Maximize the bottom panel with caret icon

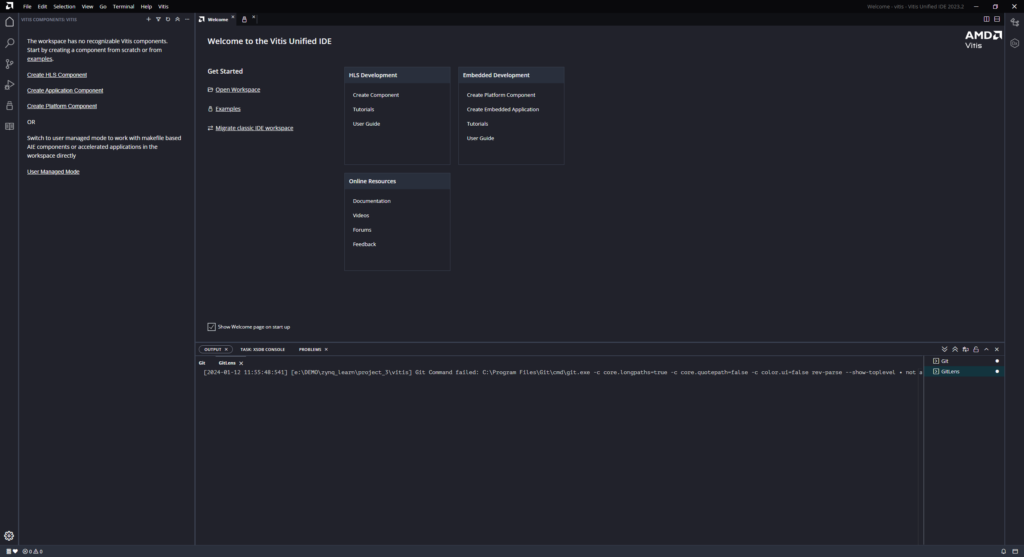coord(986,349)
